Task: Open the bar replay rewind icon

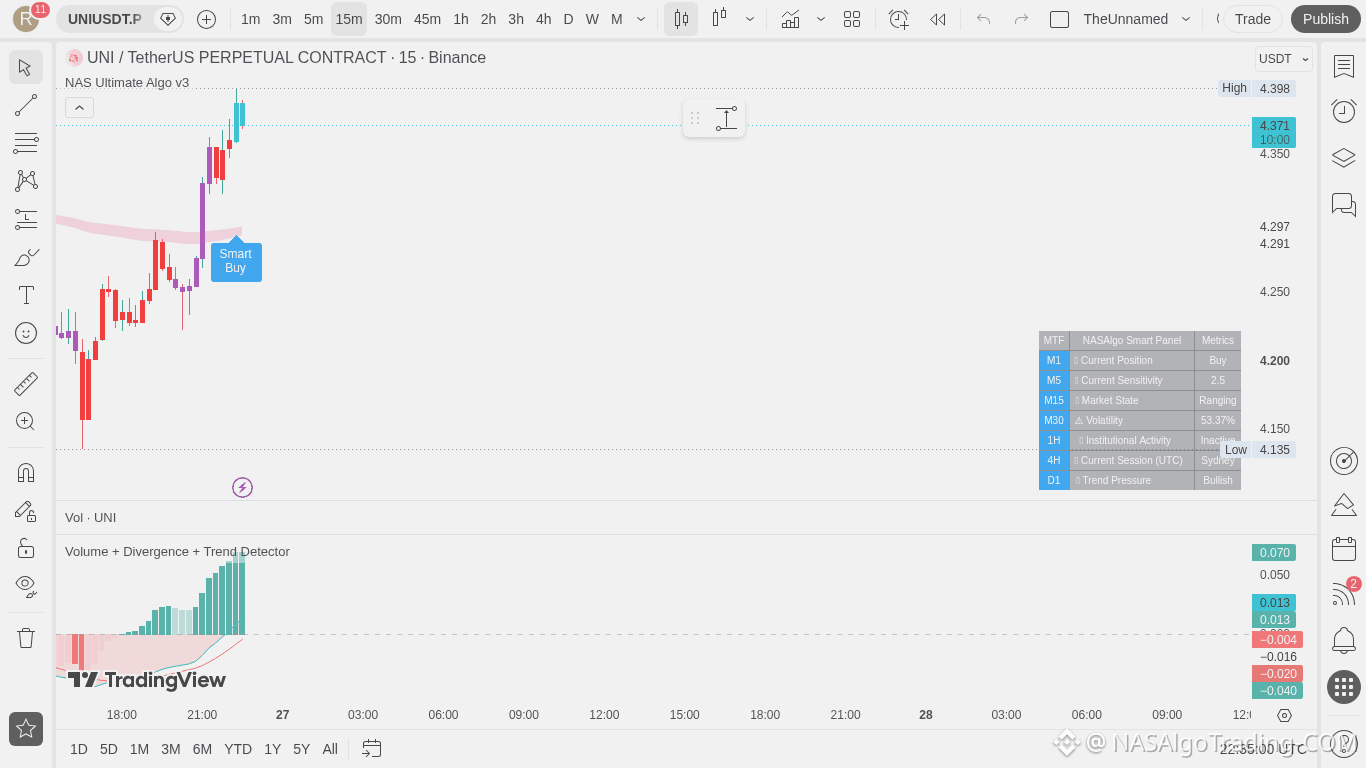Action: [x=937, y=19]
